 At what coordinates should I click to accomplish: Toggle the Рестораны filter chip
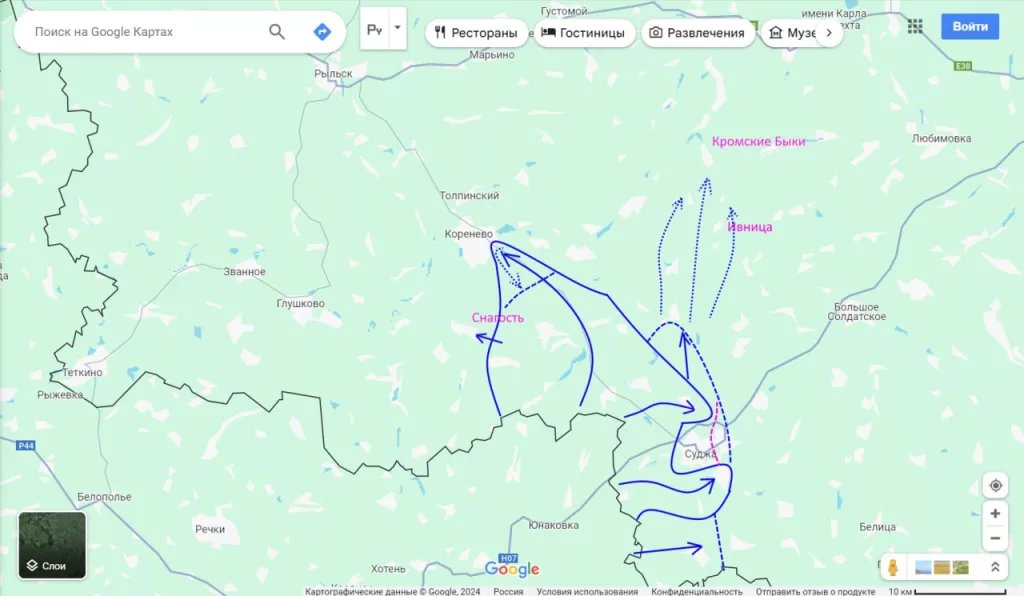click(476, 32)
